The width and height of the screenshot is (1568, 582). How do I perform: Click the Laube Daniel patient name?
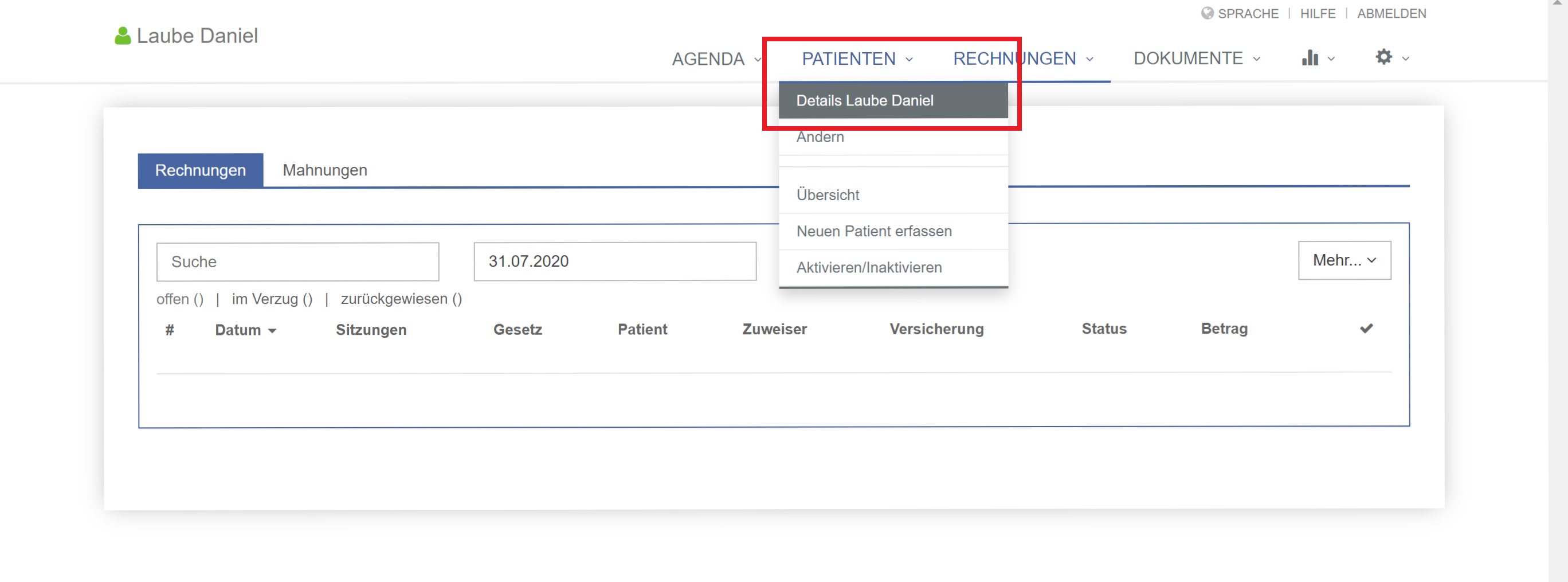click(197, 36)
